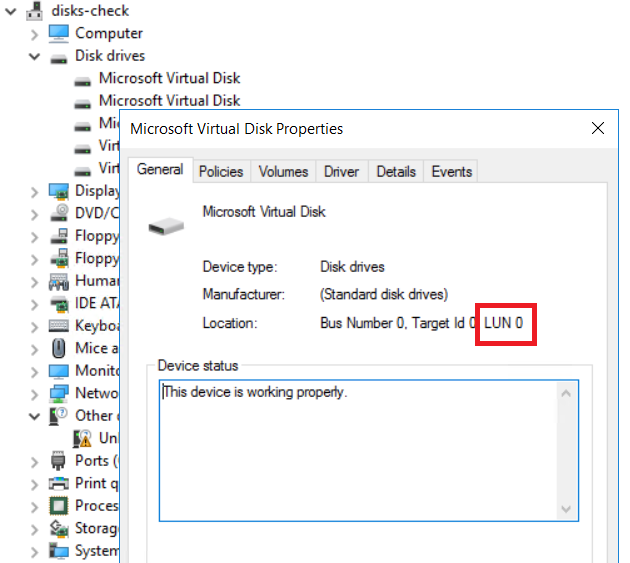Click the DVD/CD-ROM disc icon
This screenshot has height=563, width=630.
coord(59,213)
